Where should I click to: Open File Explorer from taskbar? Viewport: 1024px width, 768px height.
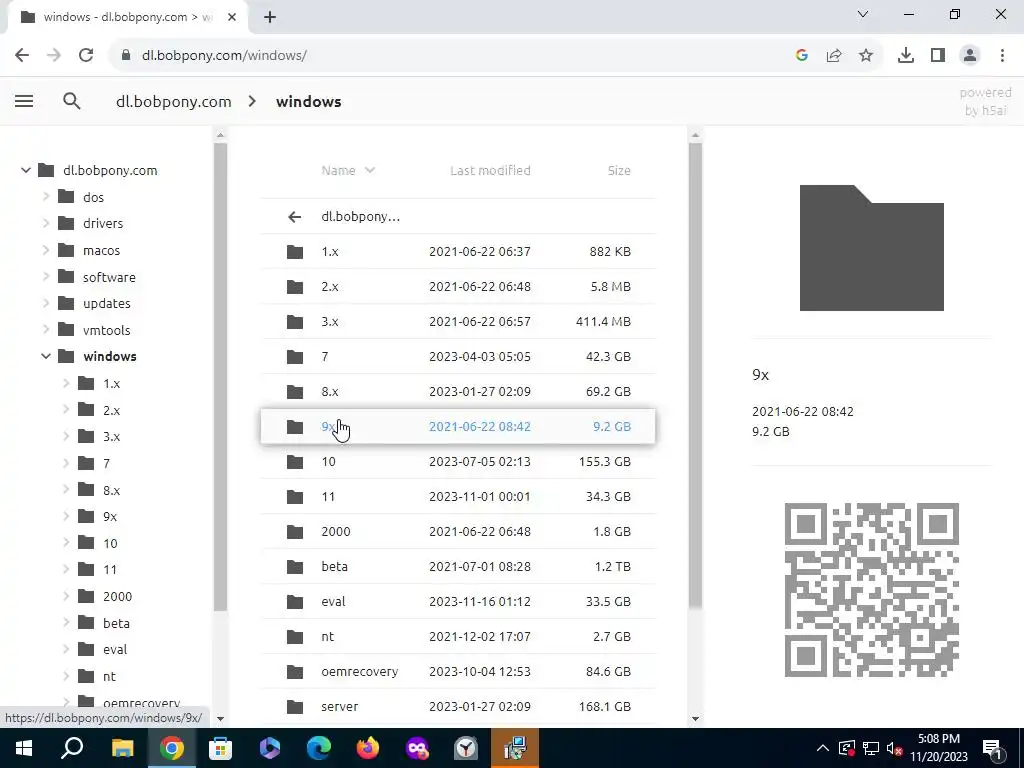tap(122, 748)
